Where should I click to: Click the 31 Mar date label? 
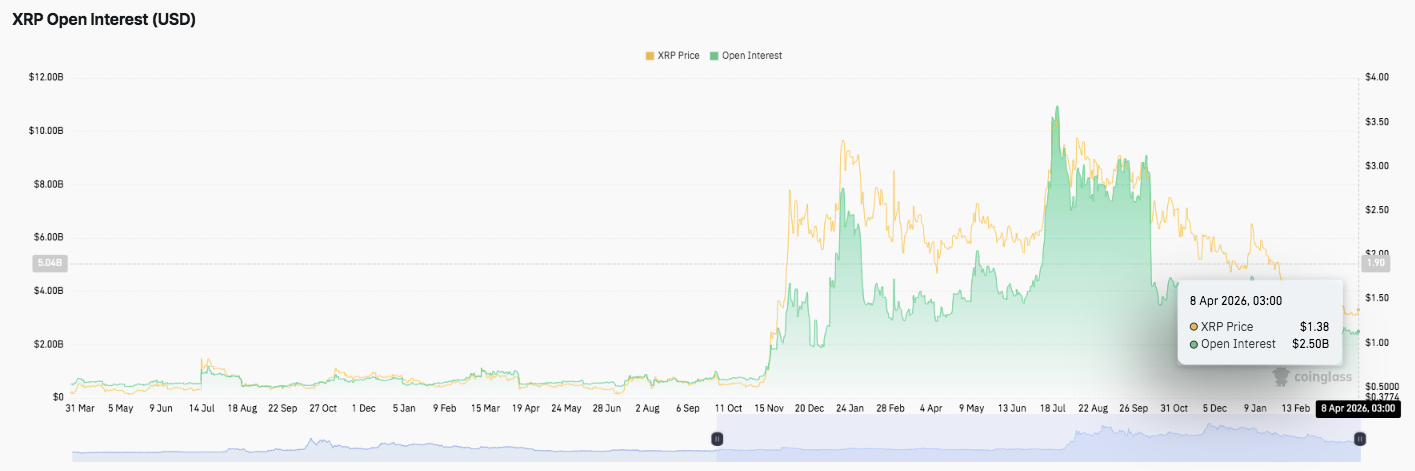click(79, 408)
